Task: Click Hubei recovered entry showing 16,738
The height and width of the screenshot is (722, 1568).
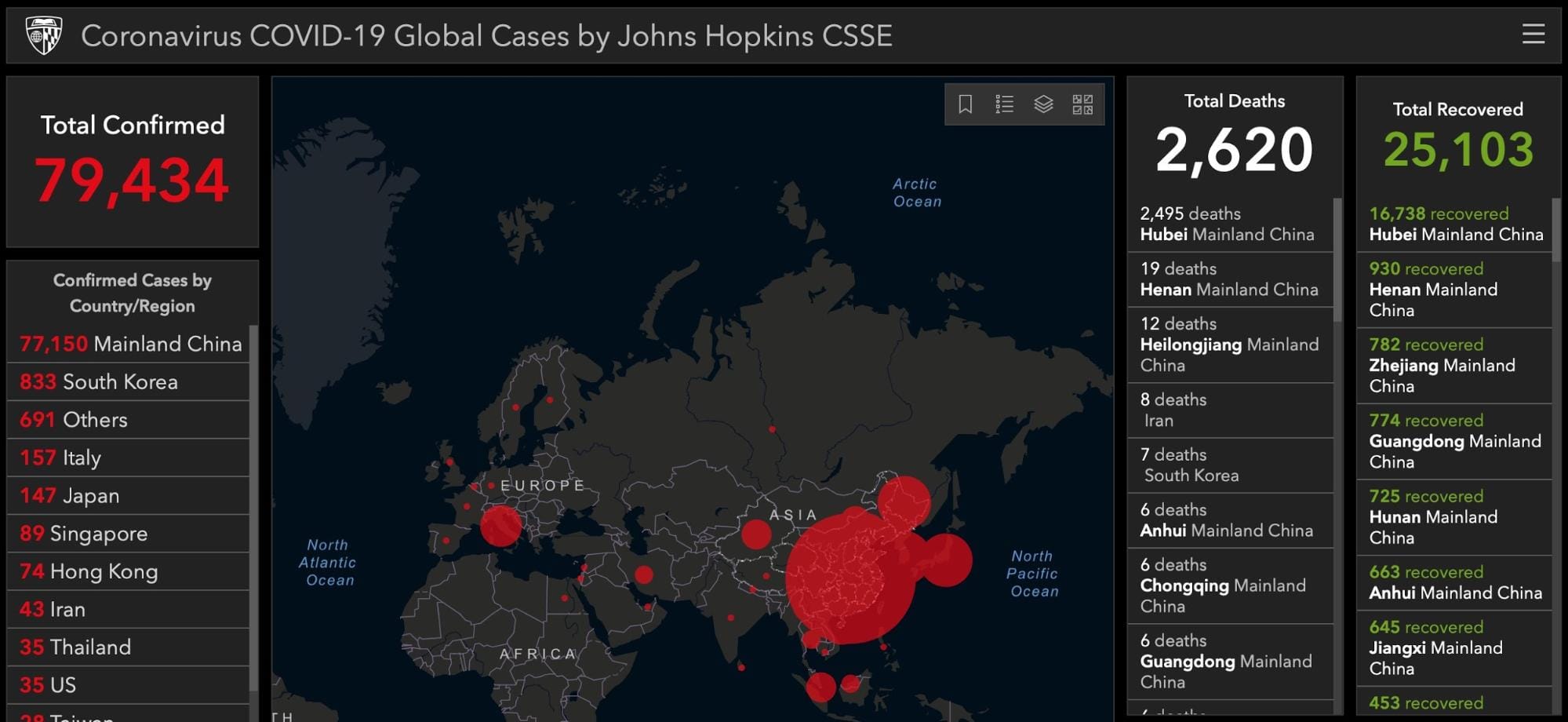Action: [x=1455, y=224]
